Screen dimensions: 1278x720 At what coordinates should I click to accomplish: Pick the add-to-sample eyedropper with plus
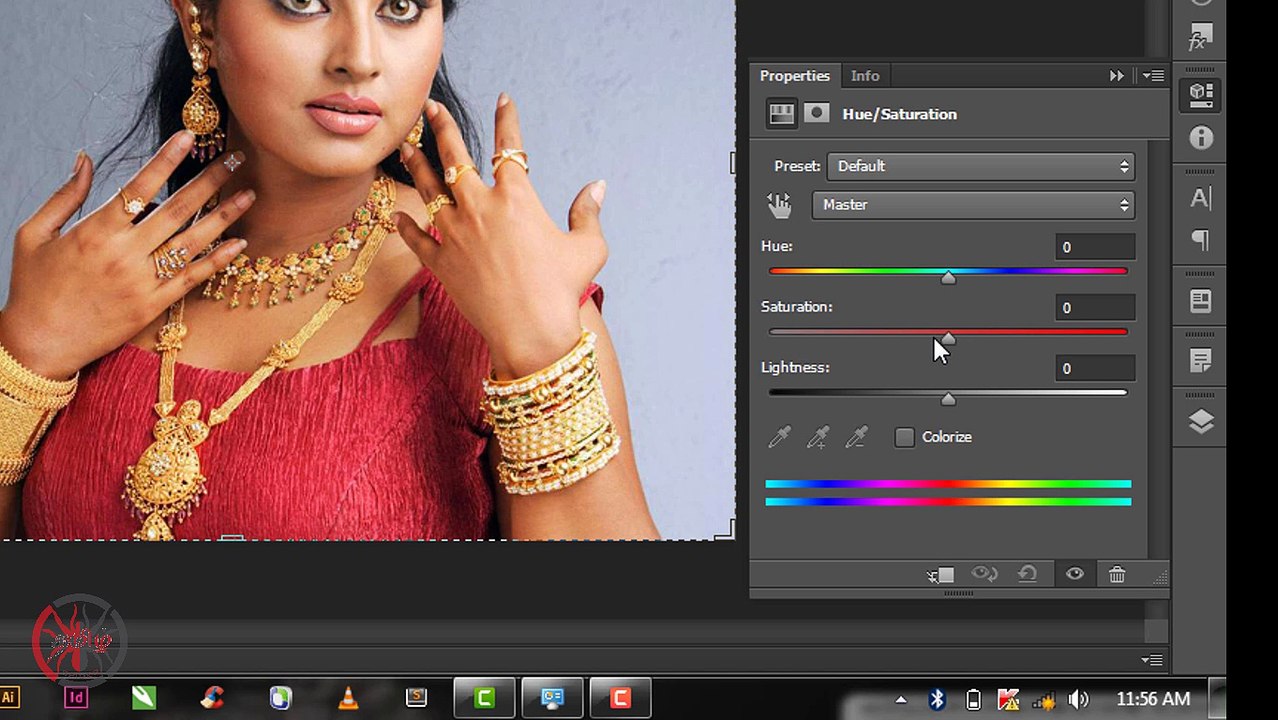coord(818,437)
